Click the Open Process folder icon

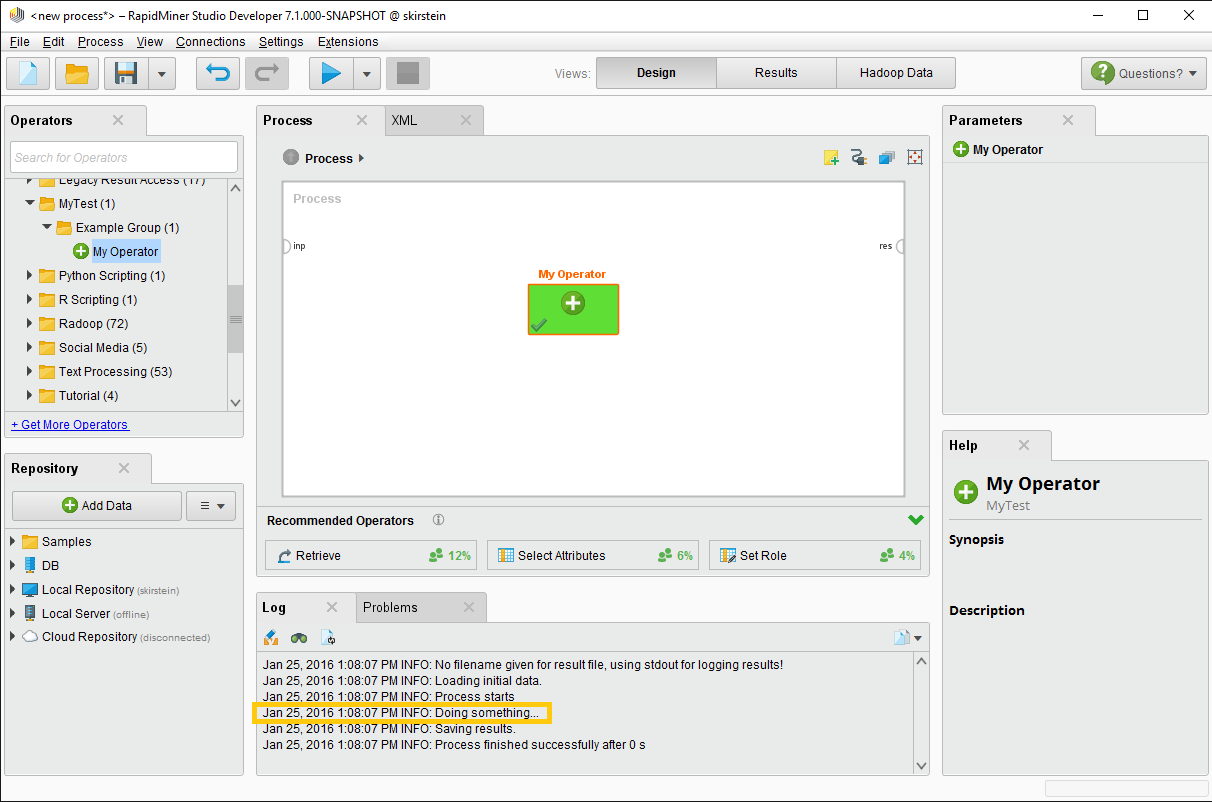(77, 74)
